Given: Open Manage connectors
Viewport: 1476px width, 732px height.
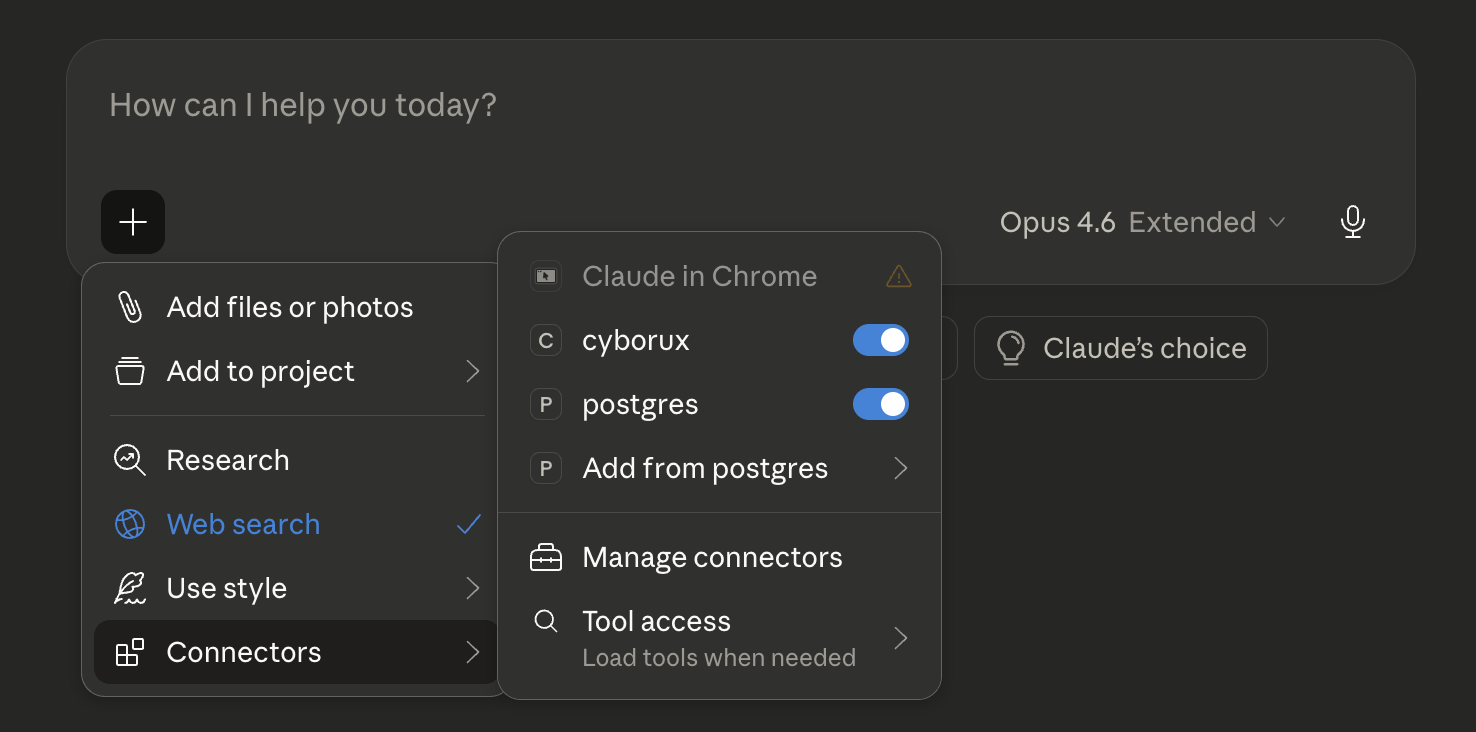Looking at the screenshot, I should tap(712, 557).
